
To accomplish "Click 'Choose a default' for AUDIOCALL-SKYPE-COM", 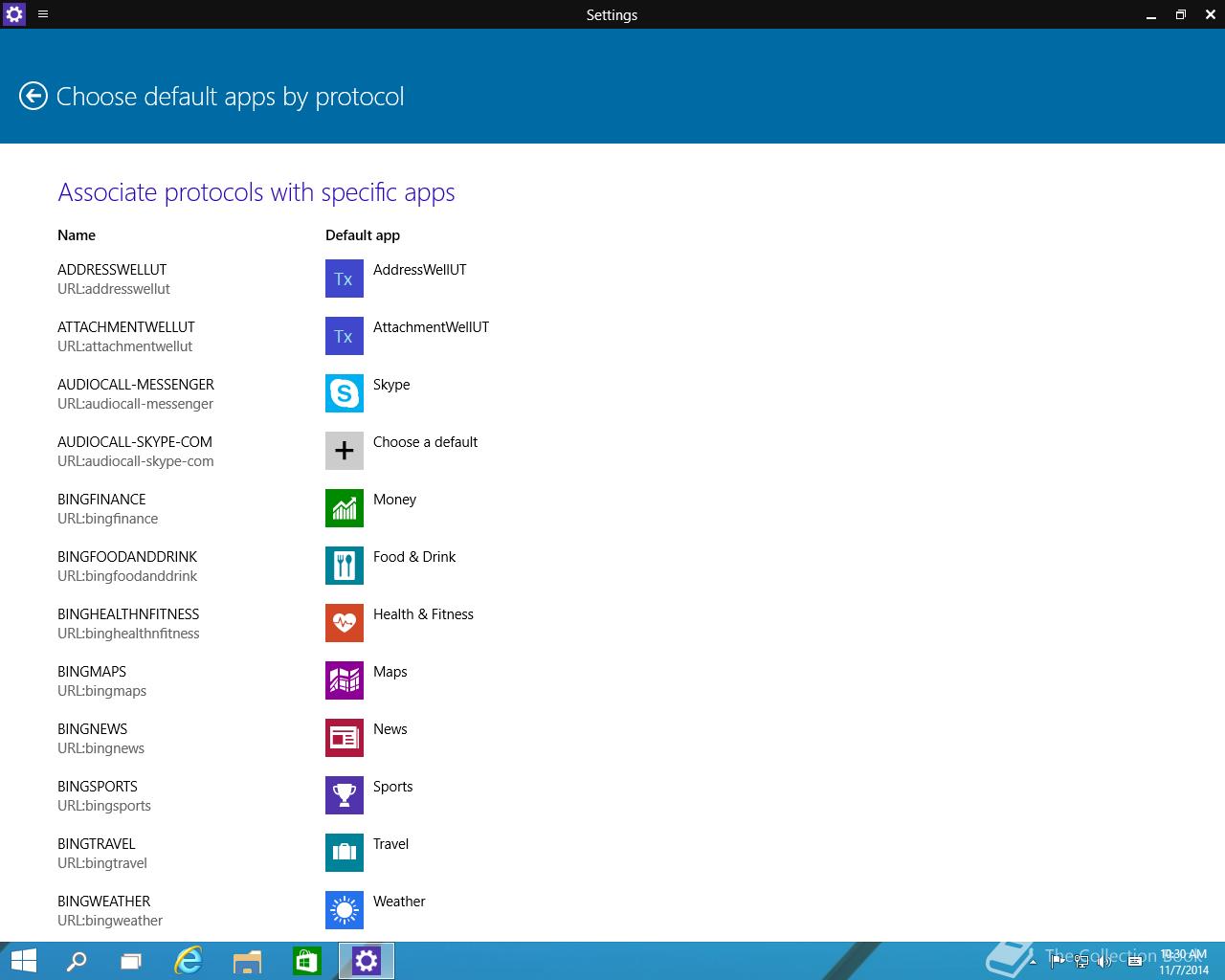I will [x=425, y=442].
